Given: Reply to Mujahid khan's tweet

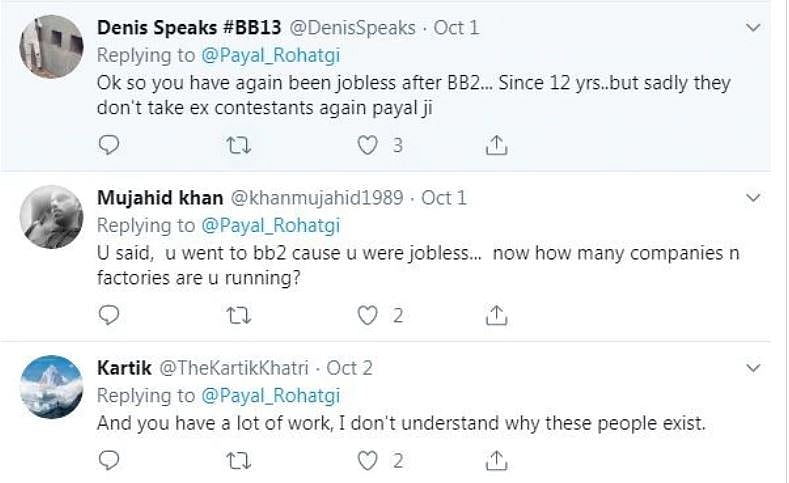Looking at the screenshot, I should (109, 316).
